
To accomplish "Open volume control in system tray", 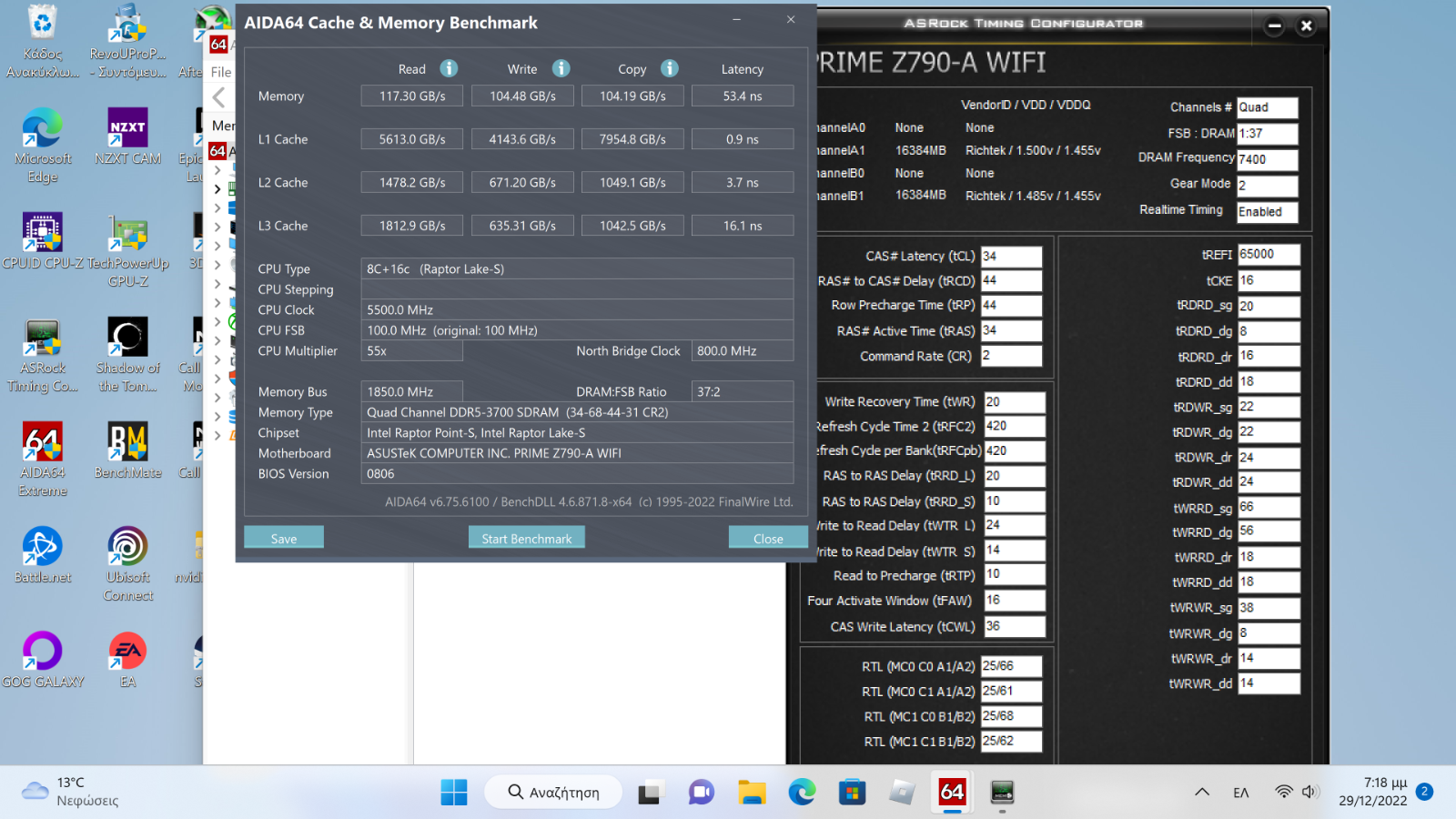I will click(x=1309, y=792).
